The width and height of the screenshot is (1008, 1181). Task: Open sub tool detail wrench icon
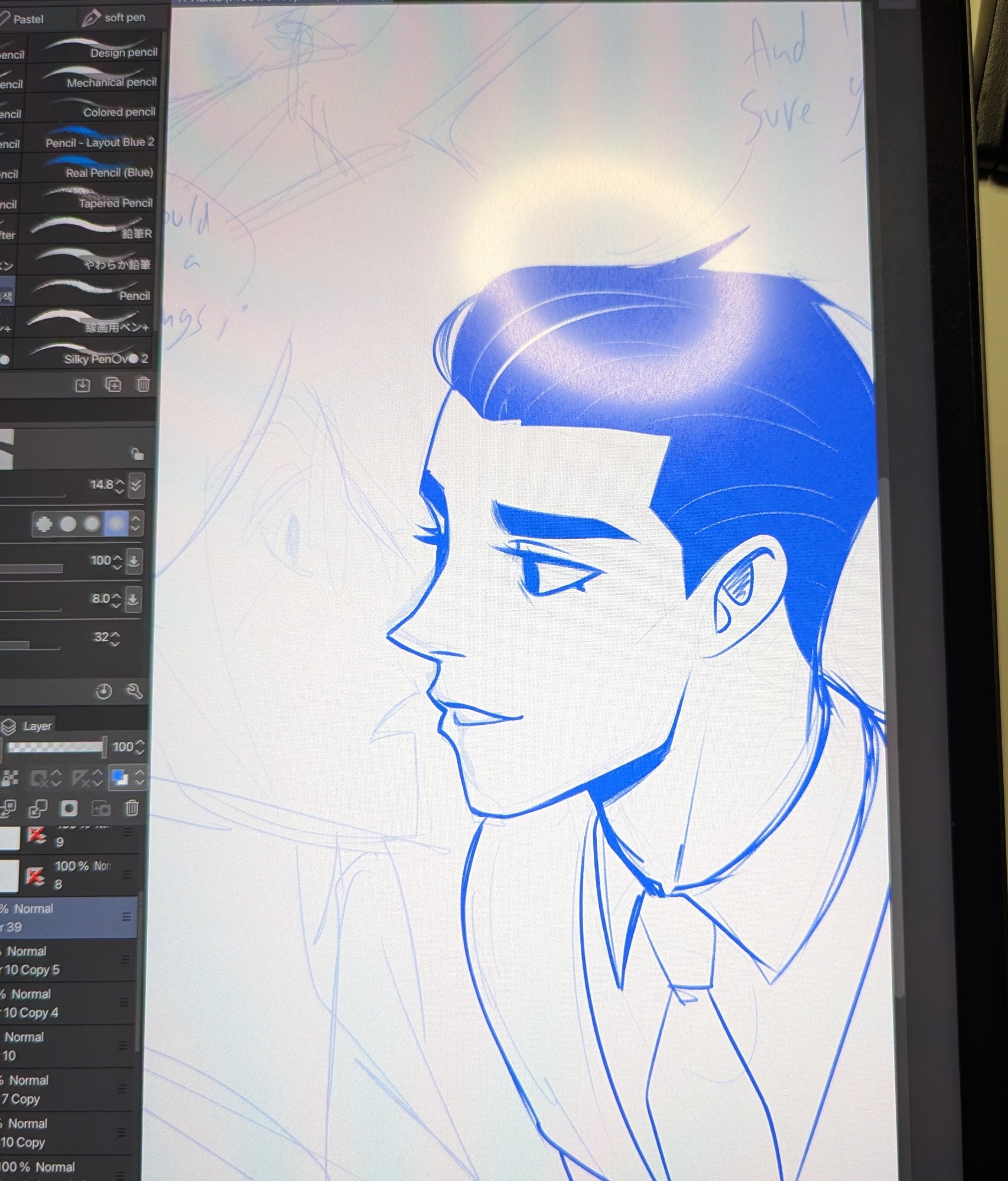(x=134, y=691)
